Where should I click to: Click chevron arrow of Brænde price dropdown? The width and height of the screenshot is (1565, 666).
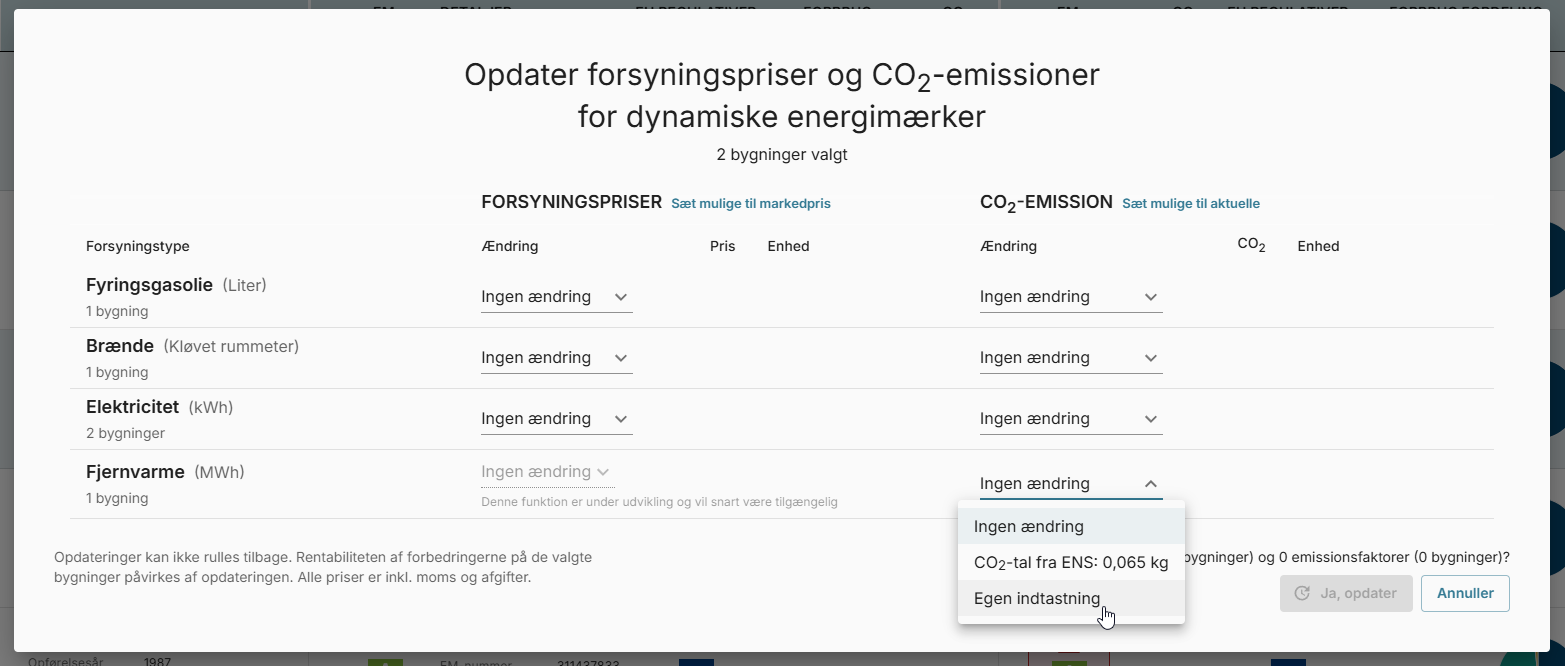(x=621, y=358)
